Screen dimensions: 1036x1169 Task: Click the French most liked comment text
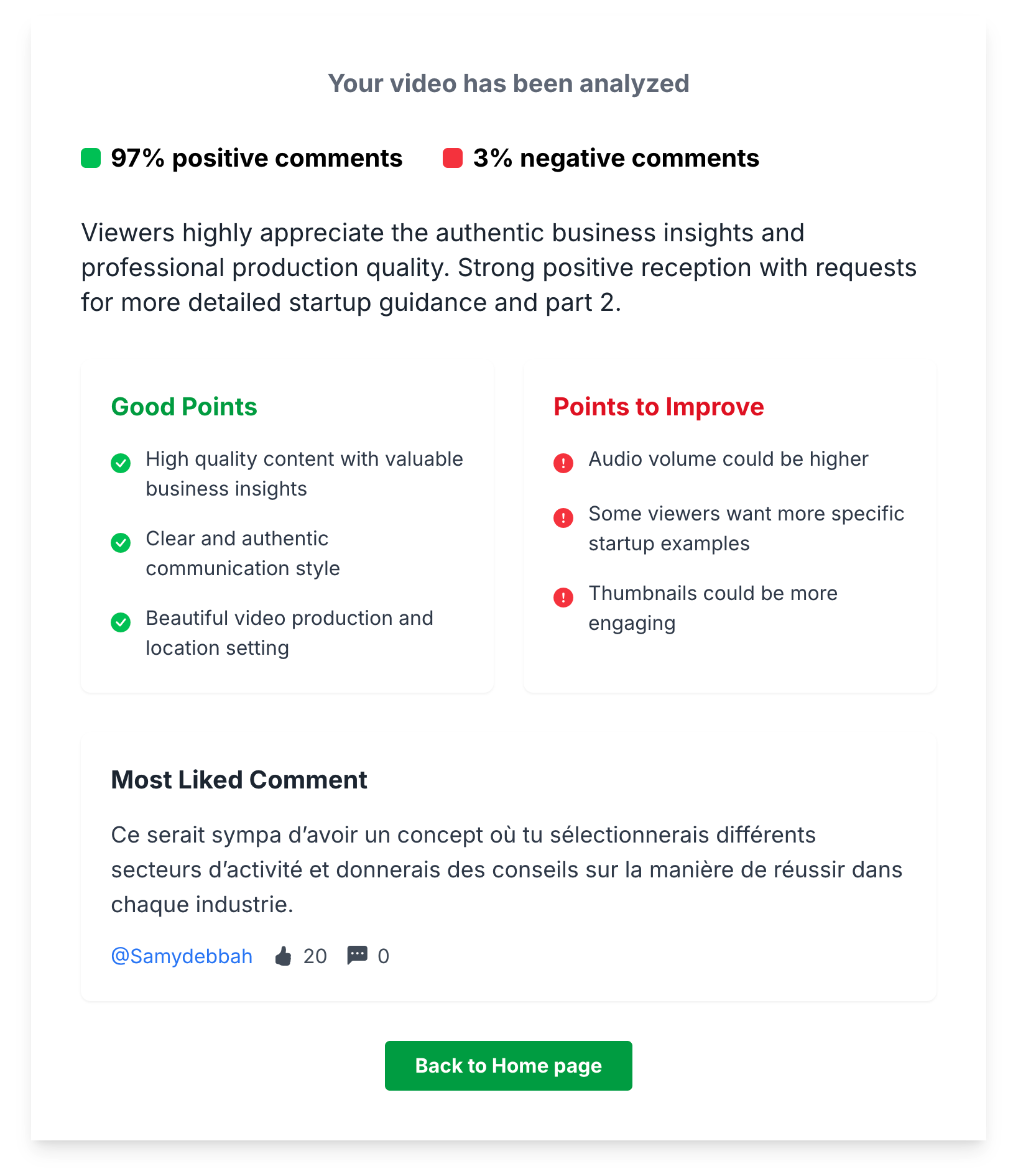click(507, 869)
